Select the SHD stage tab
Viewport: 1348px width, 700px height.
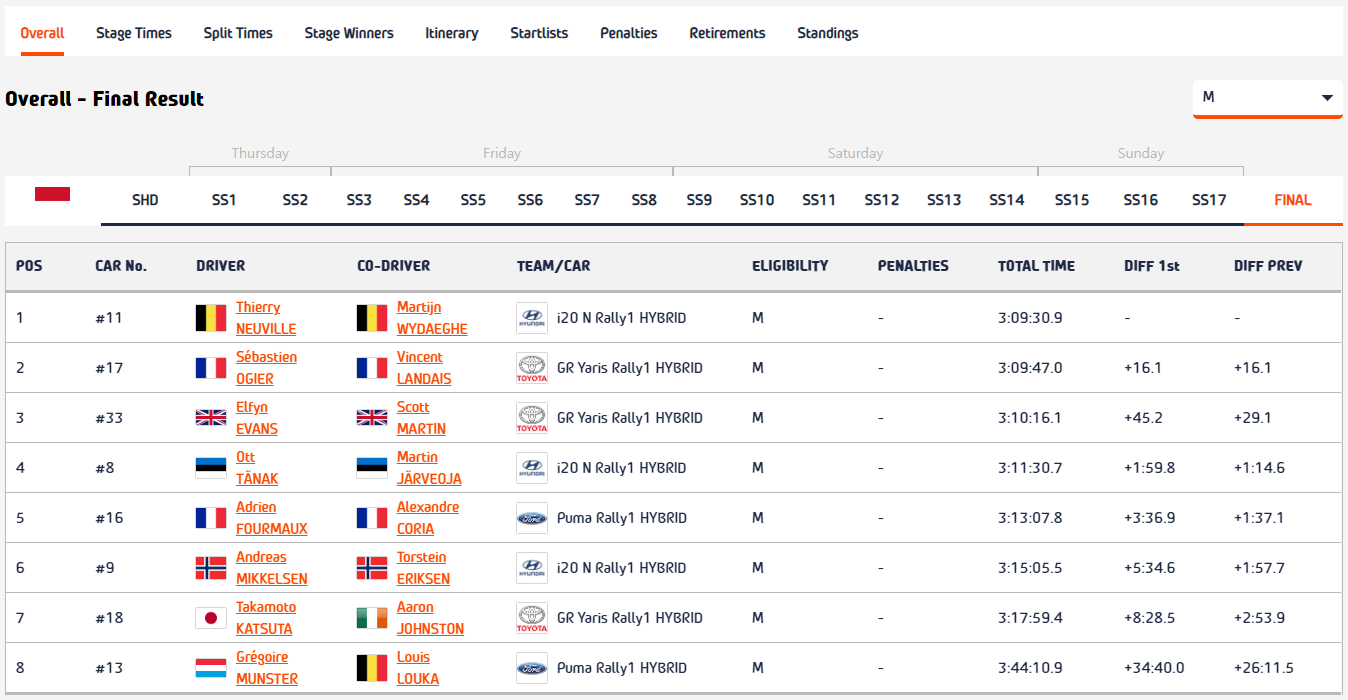coord(145,200)
